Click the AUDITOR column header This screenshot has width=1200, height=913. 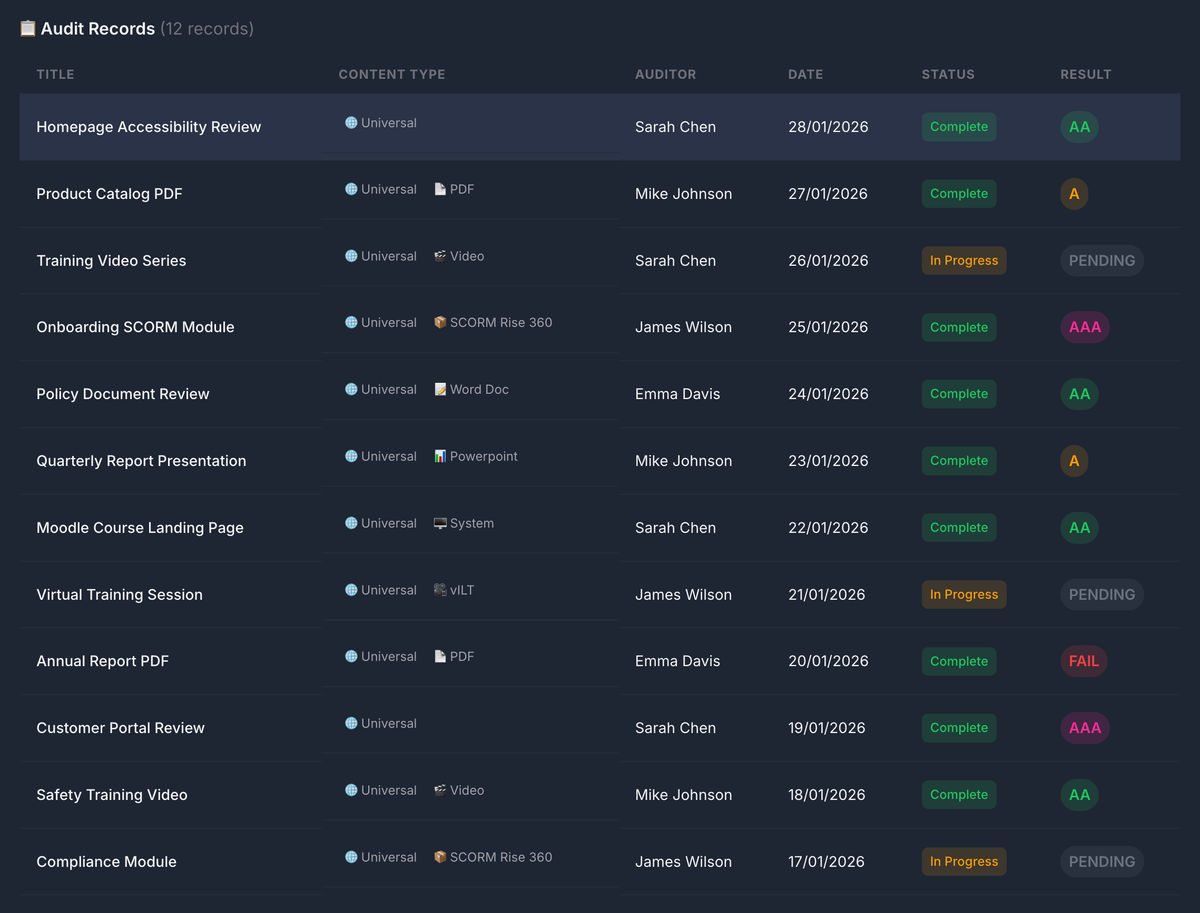665,74
